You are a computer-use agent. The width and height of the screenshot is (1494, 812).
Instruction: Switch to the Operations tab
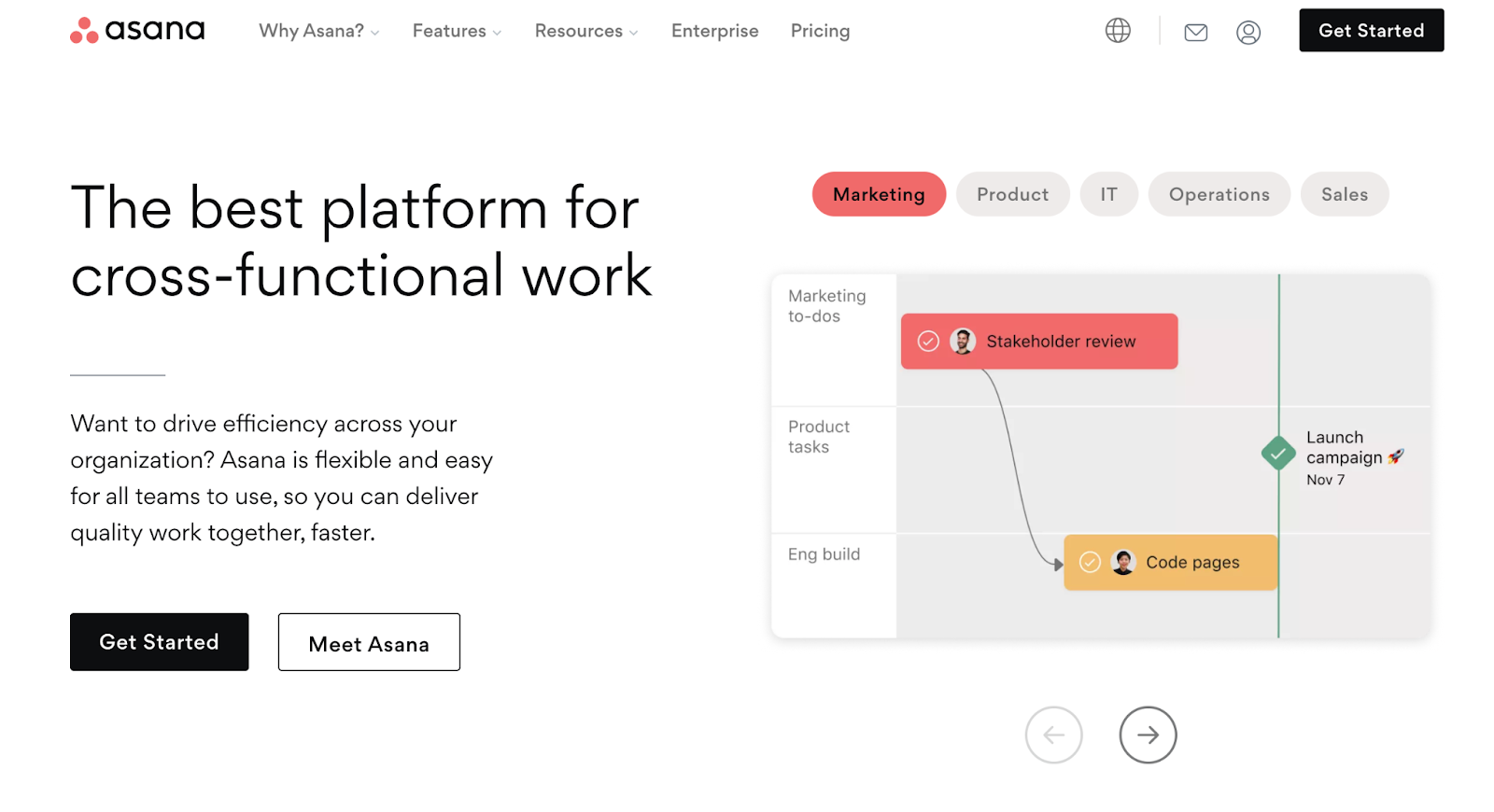(x=1219, y=194)
